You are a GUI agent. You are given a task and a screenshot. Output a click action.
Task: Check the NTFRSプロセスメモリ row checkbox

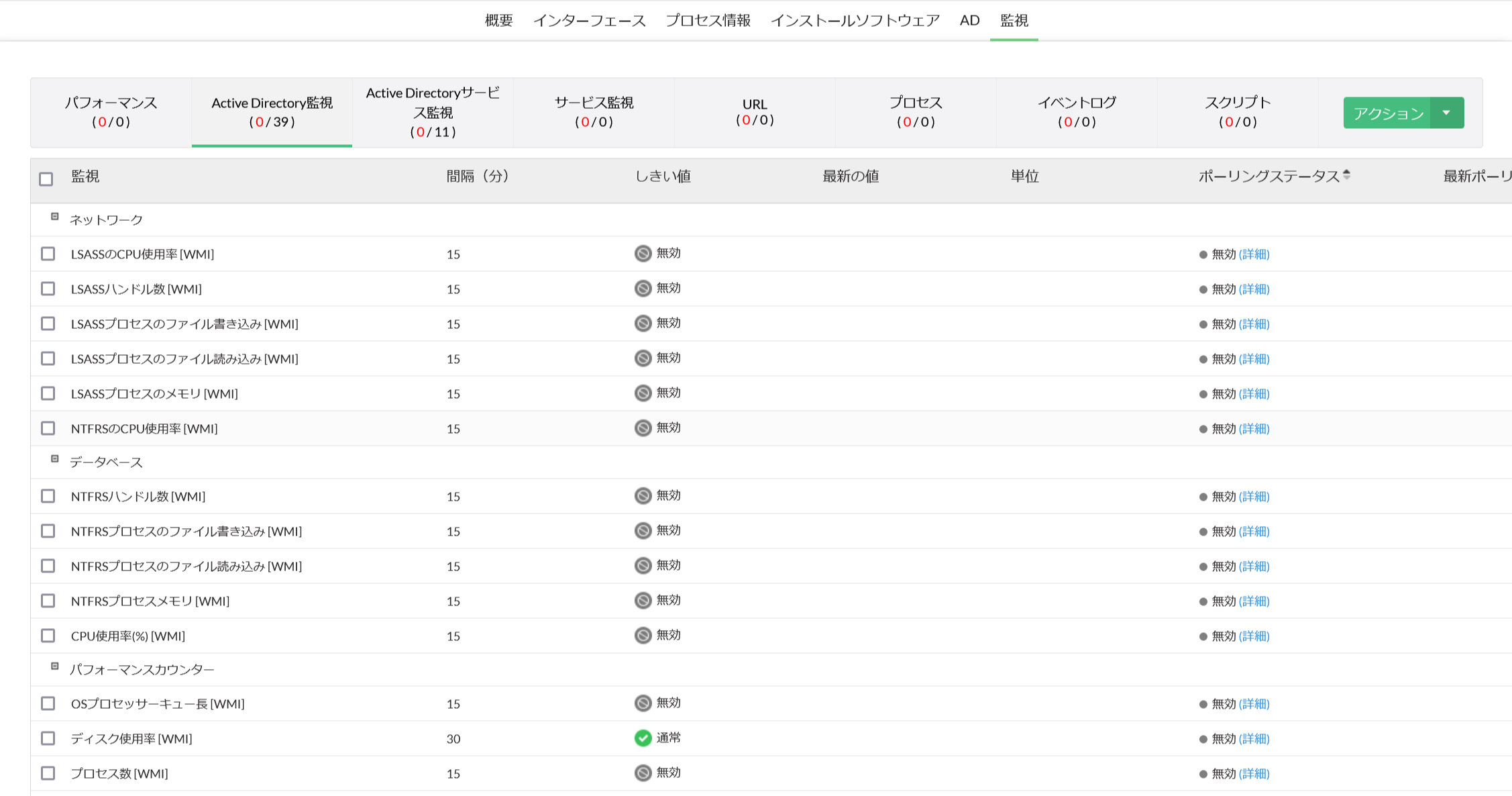pos(48,601)
